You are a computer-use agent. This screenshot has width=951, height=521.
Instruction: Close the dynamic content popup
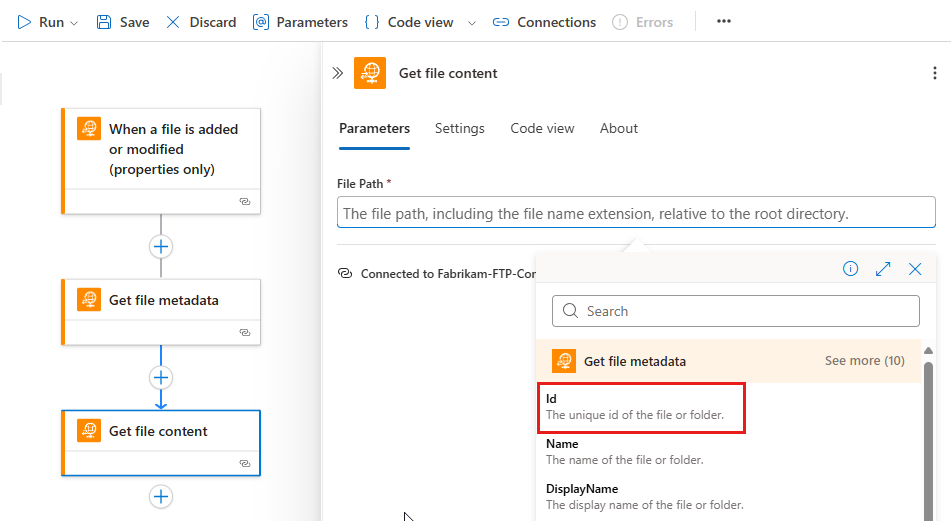coord(915,269)
